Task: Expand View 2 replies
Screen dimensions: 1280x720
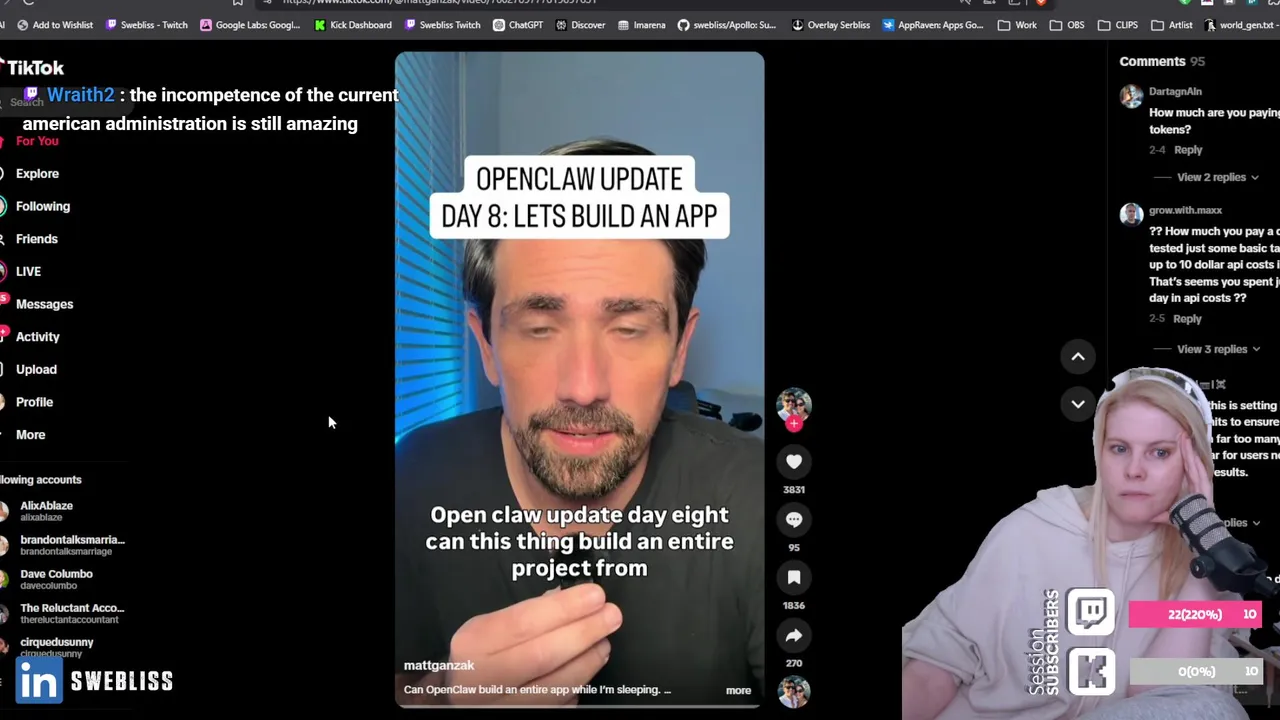Action: tap(1217, 177)
